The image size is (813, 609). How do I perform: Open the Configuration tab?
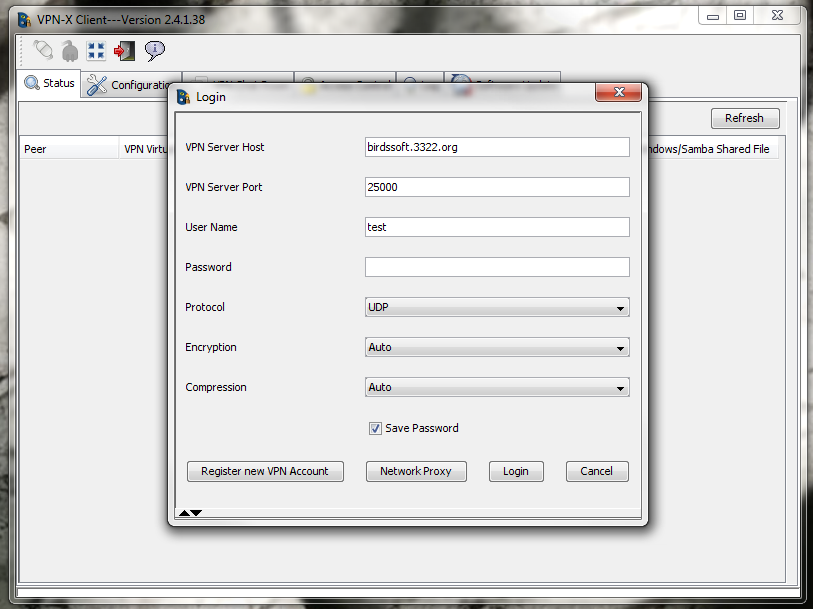pyautogui.click(x=131, y=84)
